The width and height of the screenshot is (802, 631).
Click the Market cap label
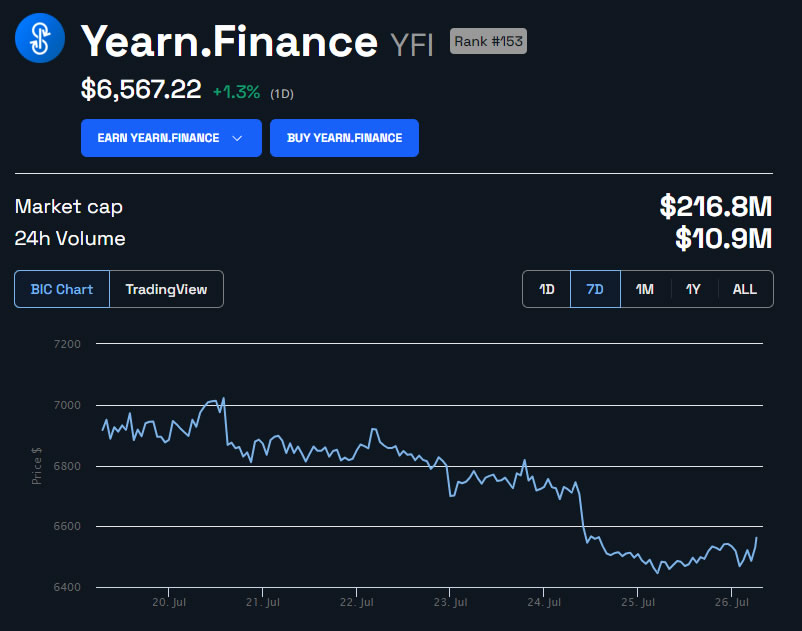(x=69, y=207)
